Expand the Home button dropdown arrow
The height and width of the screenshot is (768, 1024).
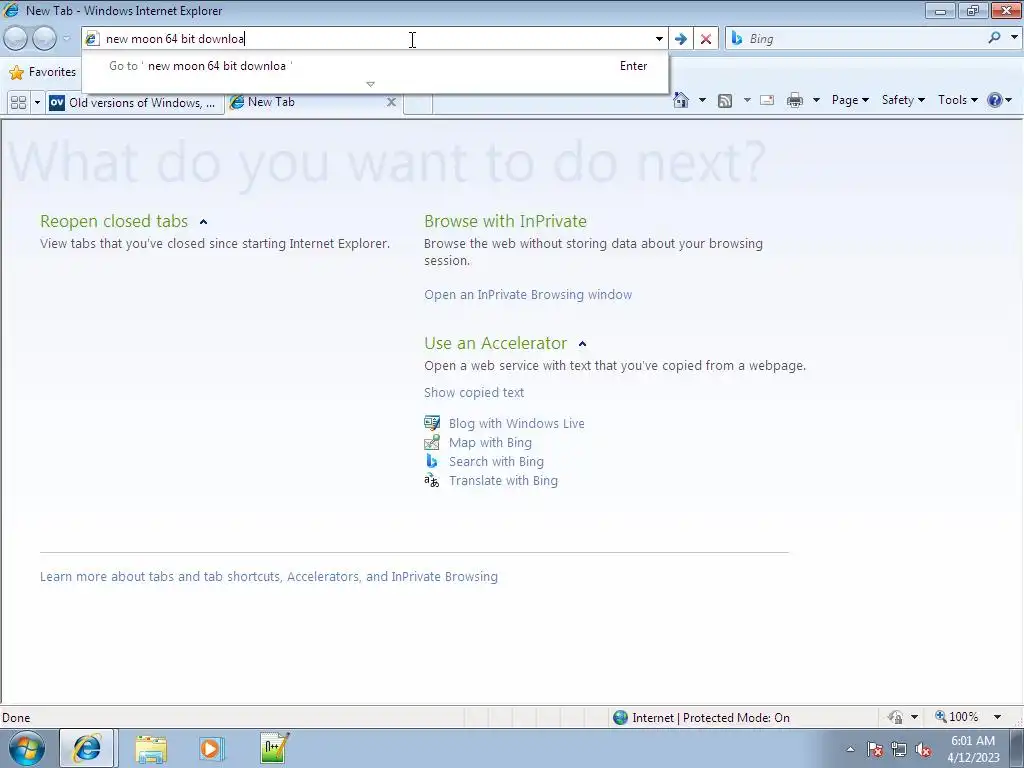click(702, 100)
